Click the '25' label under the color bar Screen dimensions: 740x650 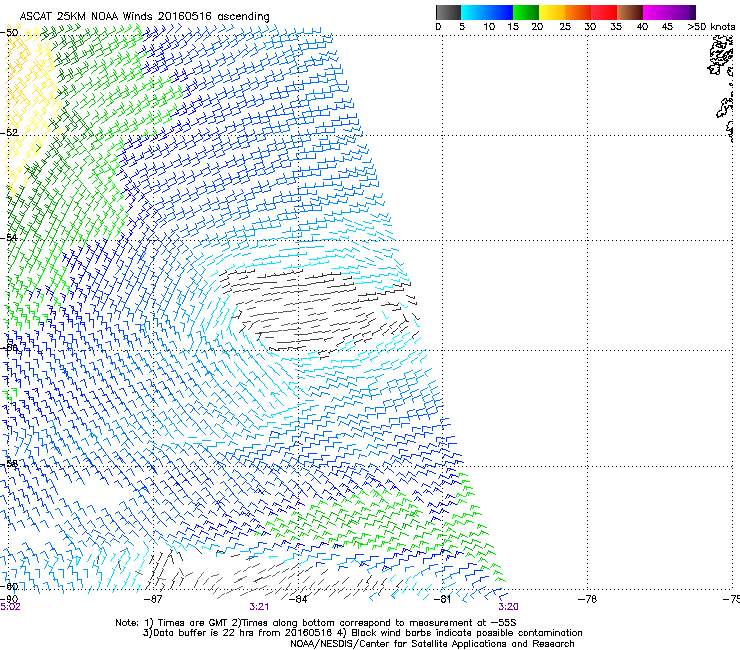coord(565,27)
